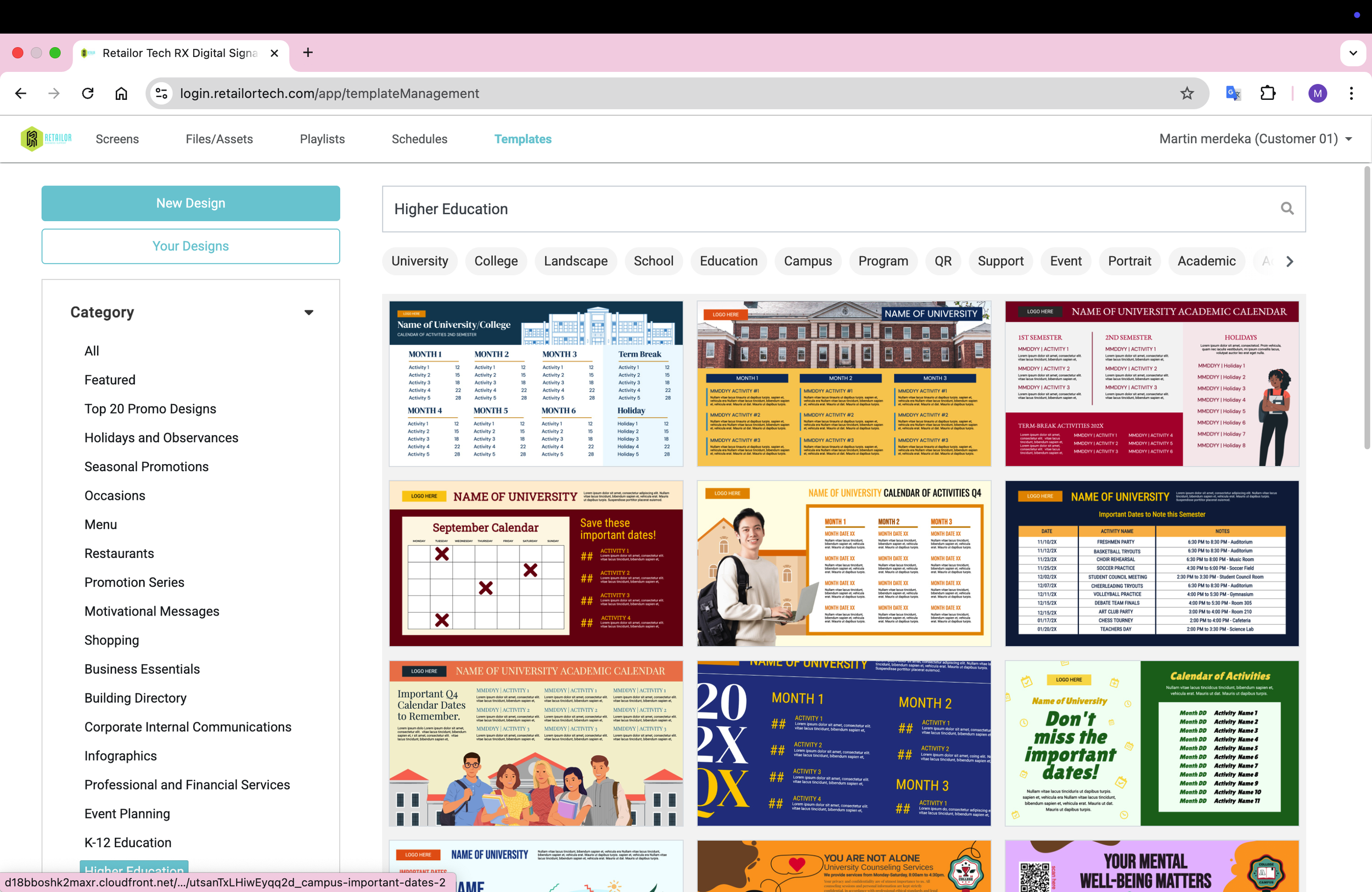Viewport: 1372px width, 892px height.
Task: Open Your Designs
Action: pos(190,246)
